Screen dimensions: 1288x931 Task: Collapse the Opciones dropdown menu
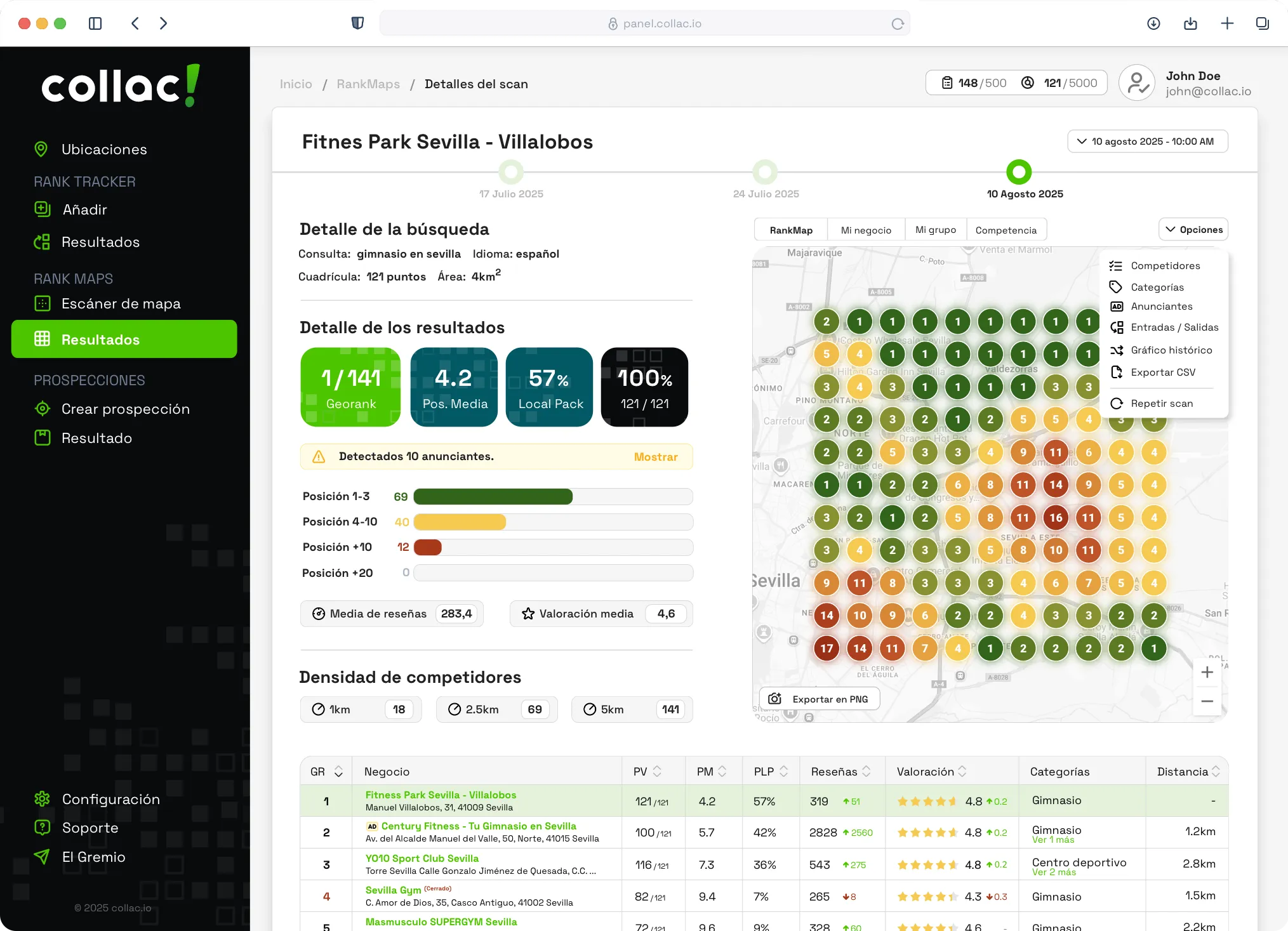pos(1193,230)
